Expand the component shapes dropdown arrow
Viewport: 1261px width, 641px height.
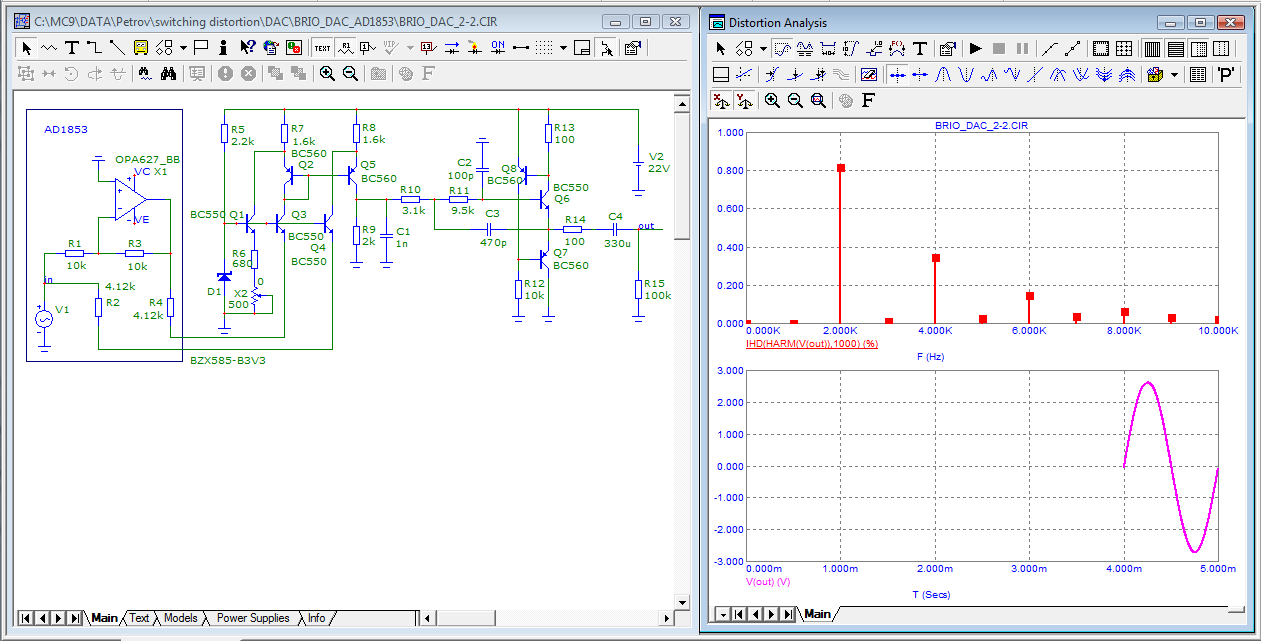183,47
